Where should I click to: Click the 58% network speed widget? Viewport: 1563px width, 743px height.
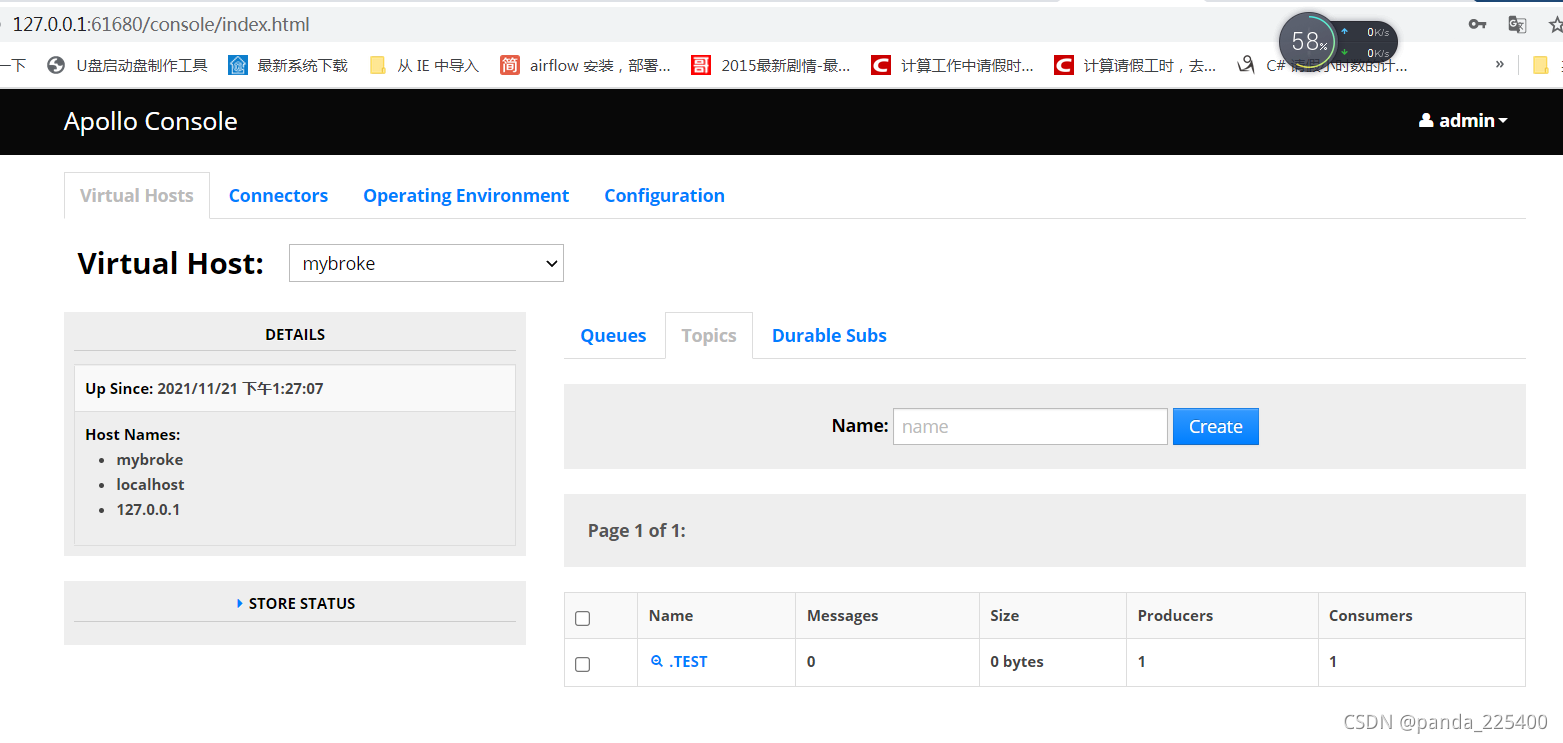[1338, 42]
